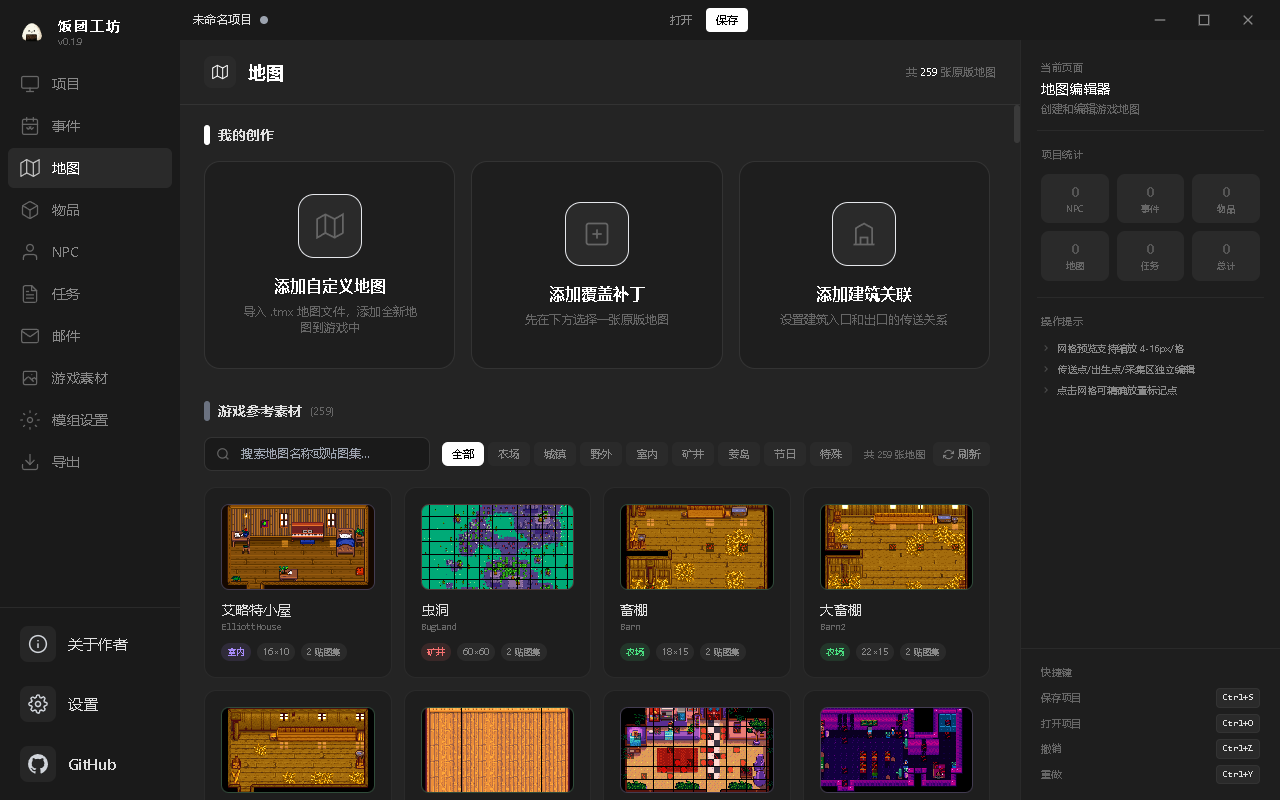Screen dimensions: 1280x800
Task: Open the 项目 sidebar section
Action: [x=90, y=84]
